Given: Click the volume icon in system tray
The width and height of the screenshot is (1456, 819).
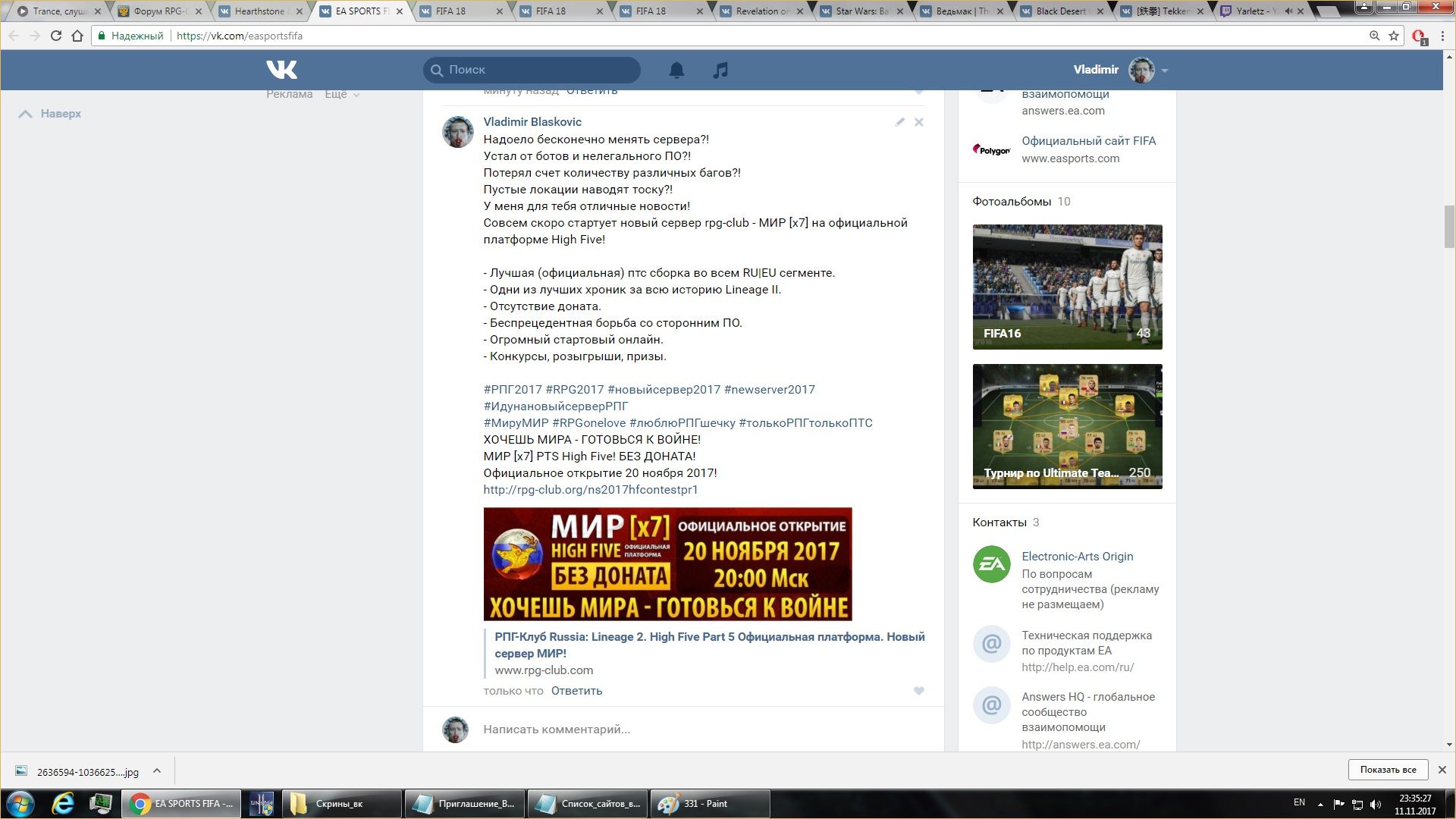Looking at the screenshot, I should (1376, 804).
